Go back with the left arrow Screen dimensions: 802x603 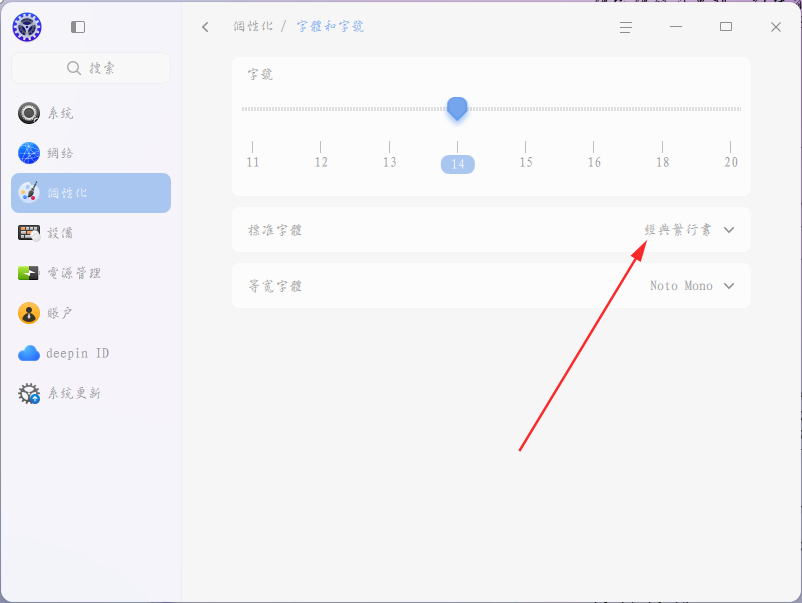coord(205,27)
